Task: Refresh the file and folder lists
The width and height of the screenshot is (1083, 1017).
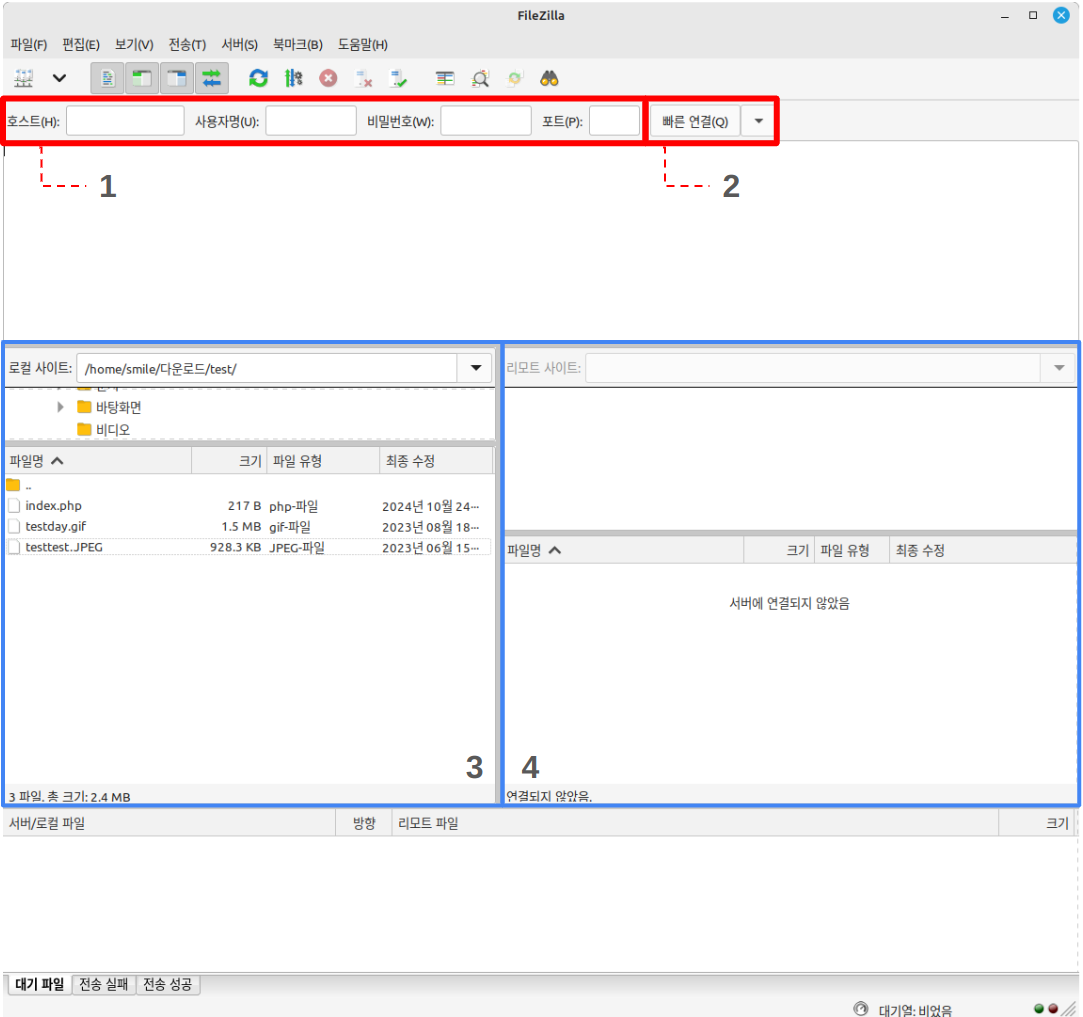Action: pyautogui.click(x=258, y=79)
